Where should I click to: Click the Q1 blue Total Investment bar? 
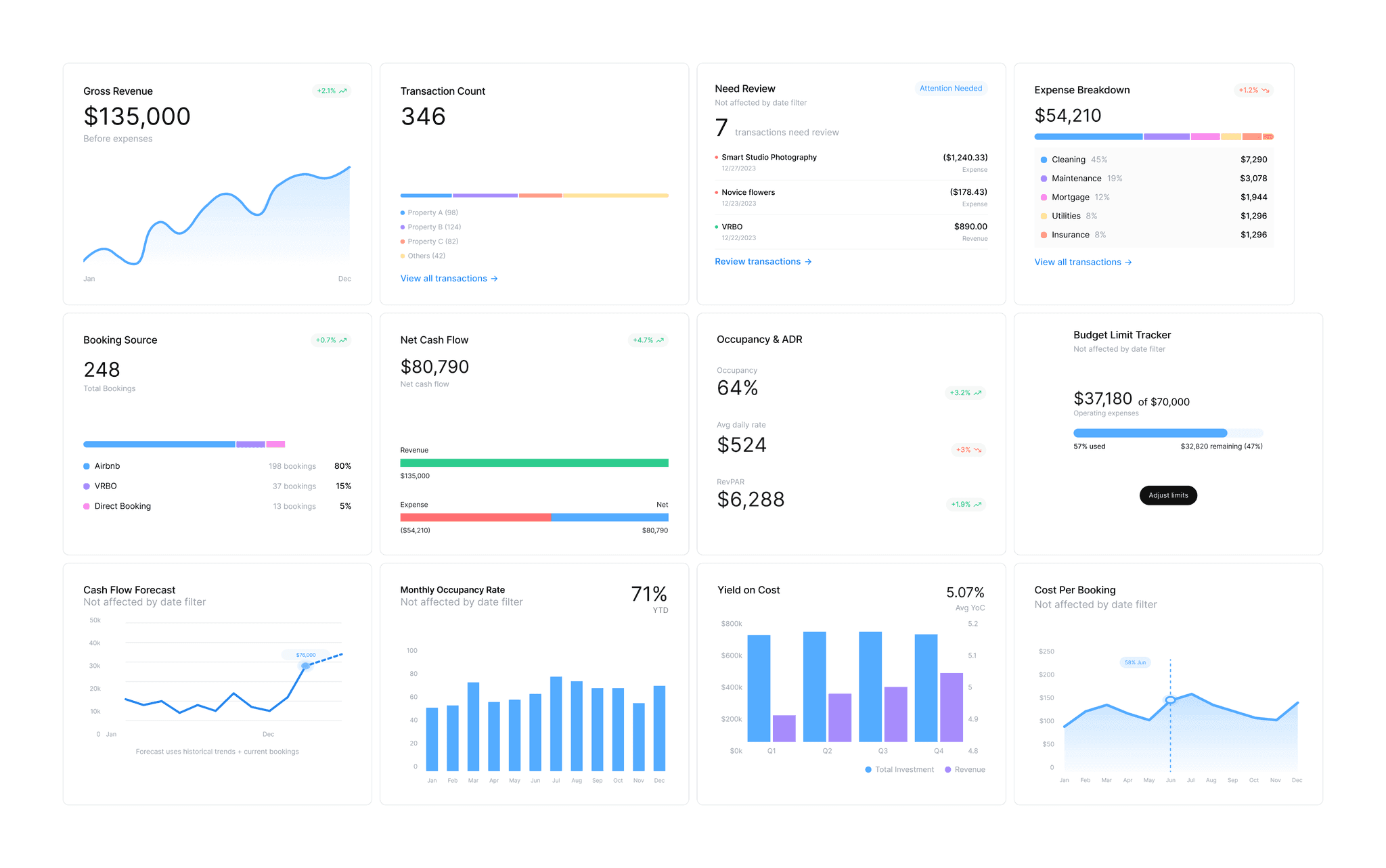click(759, 688)
